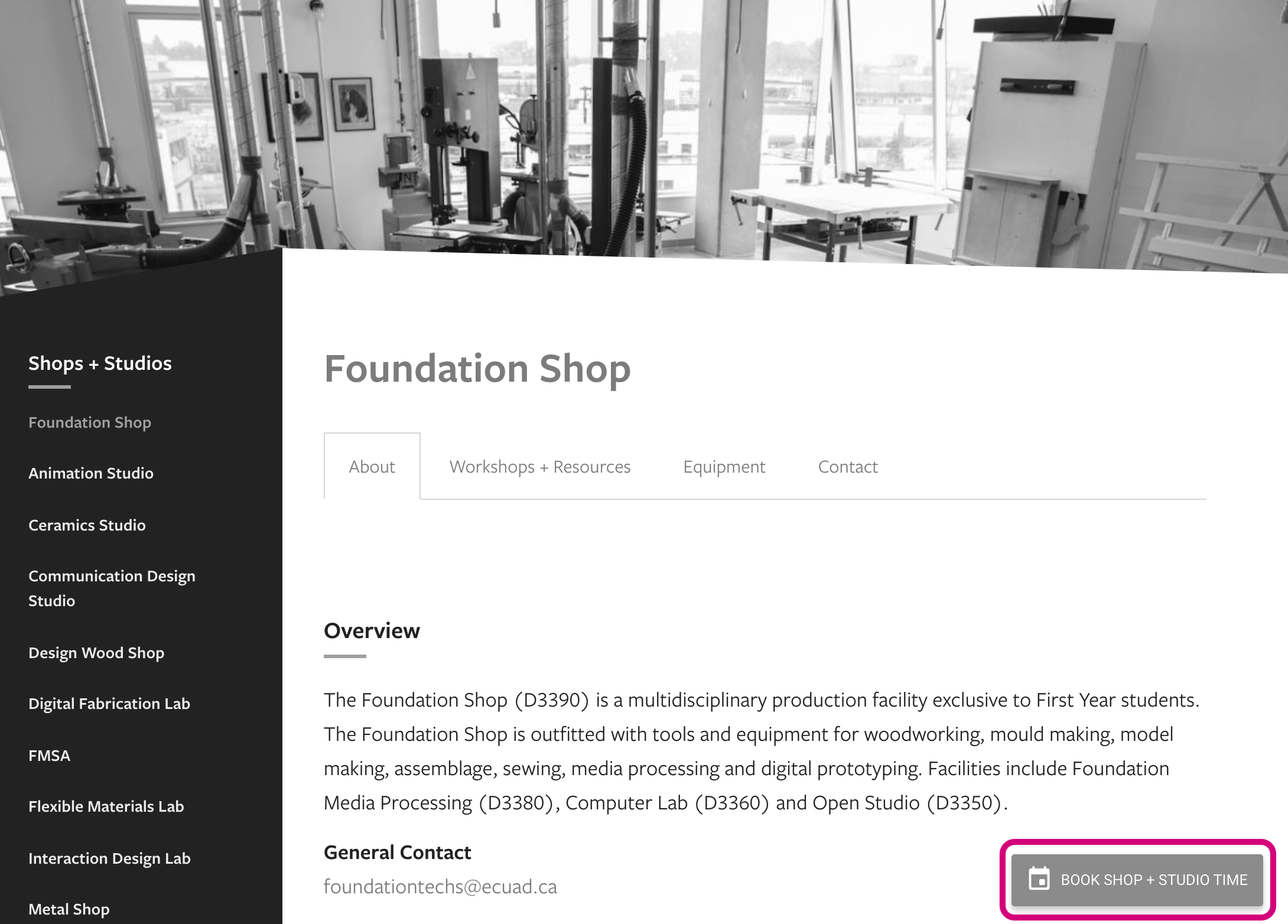1288x924 pixels.
Task: Open the Workshops + Resources tab
Action: [540, 467]
